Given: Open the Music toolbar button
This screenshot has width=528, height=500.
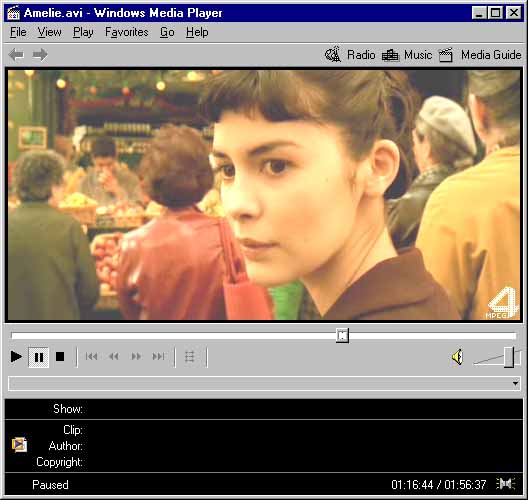Looking at the screenshot, I should [x=407, y=55].
